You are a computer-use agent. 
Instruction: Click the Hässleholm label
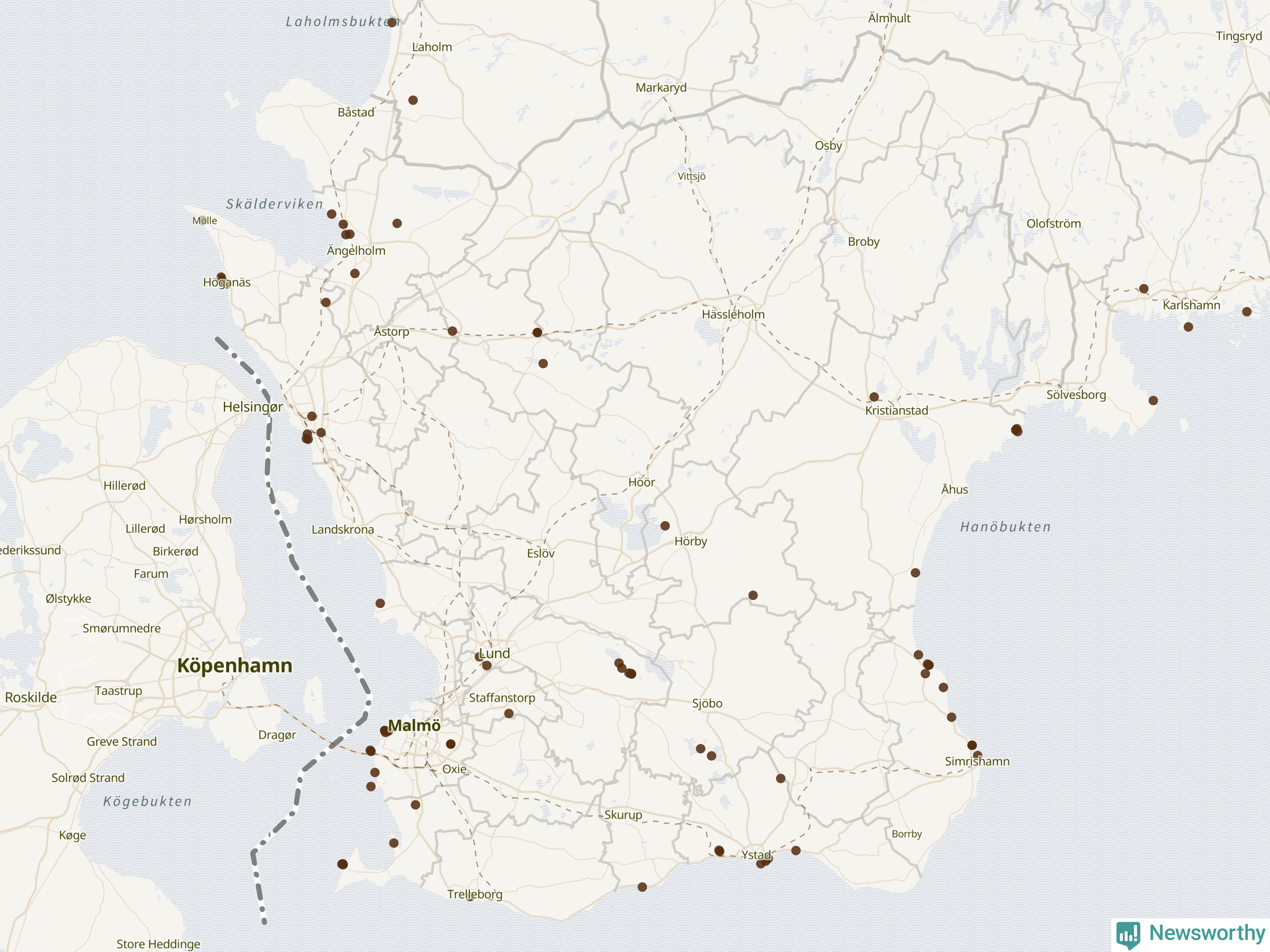[x=733, y=314]
